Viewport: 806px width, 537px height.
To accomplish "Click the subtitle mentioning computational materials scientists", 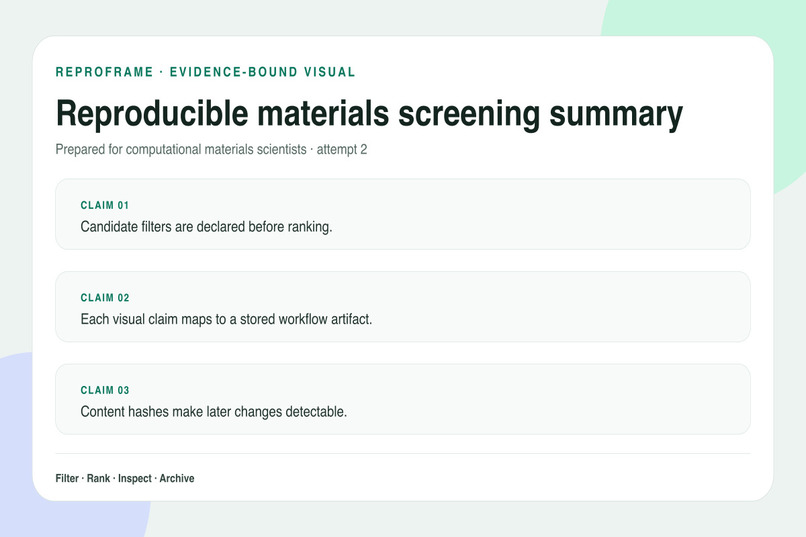I will coord(211,150).
